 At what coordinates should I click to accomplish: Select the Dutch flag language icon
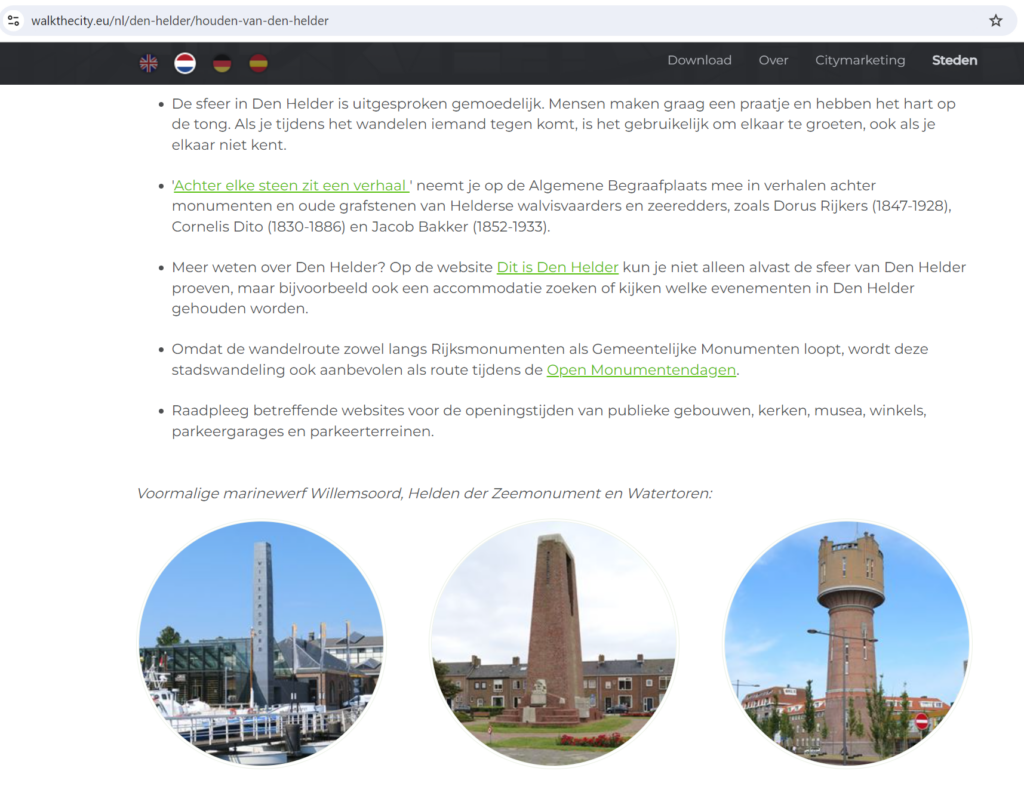click(x=185, y=63)
